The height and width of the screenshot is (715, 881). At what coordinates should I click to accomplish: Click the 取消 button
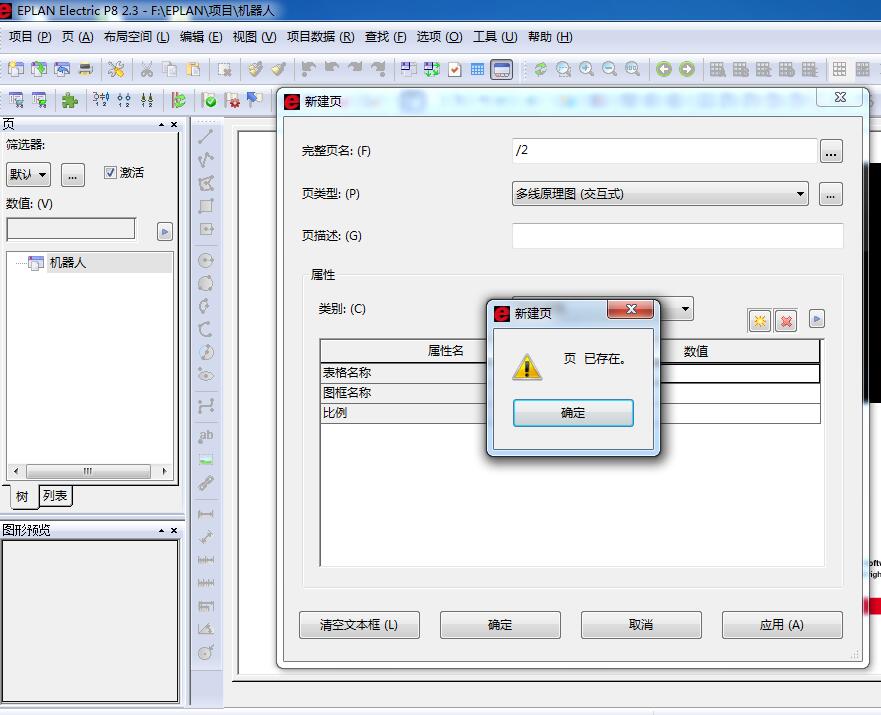641,625
